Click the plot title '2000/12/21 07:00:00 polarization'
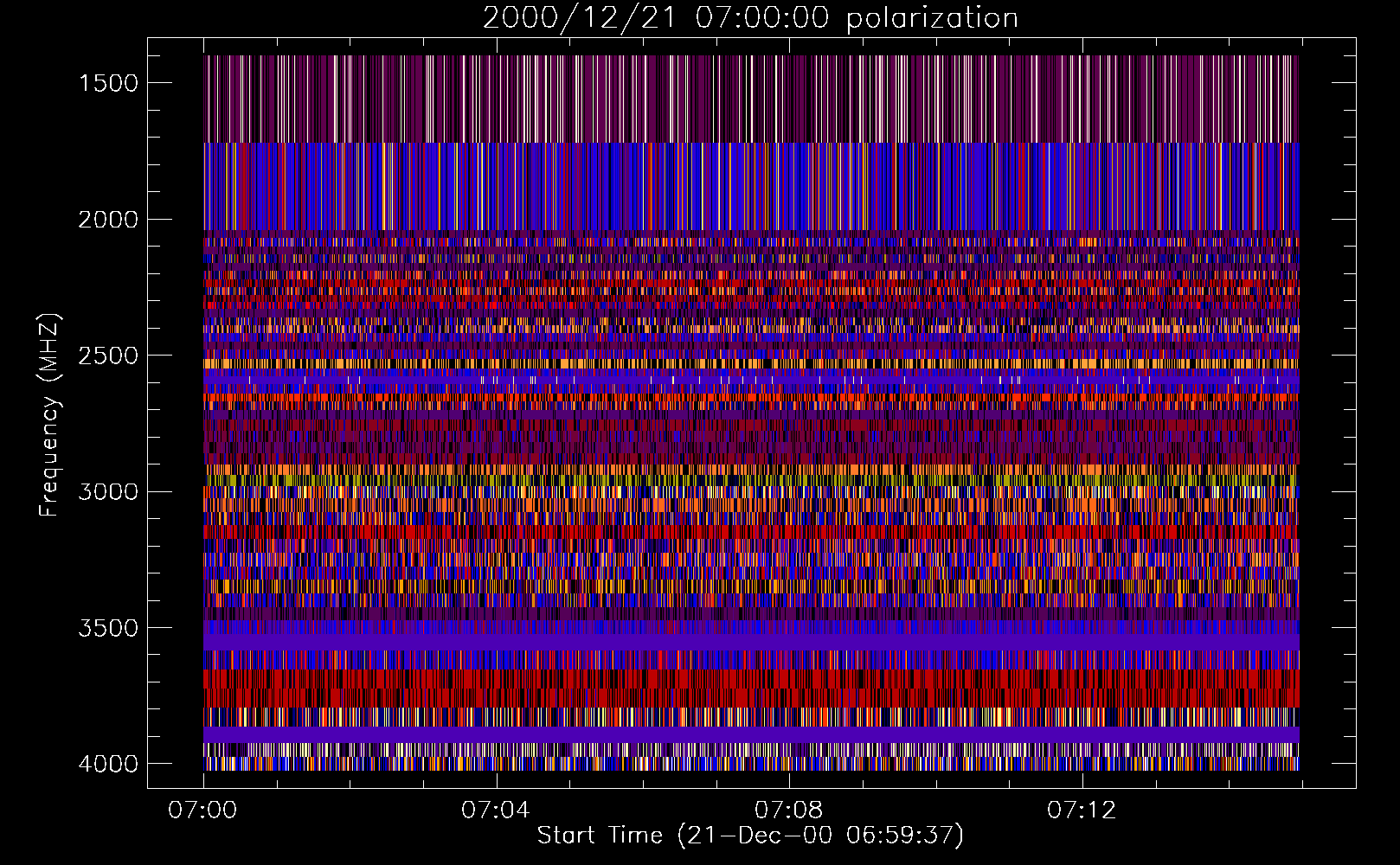Viewport: 1400px width, 865px height. pos(750,17)
